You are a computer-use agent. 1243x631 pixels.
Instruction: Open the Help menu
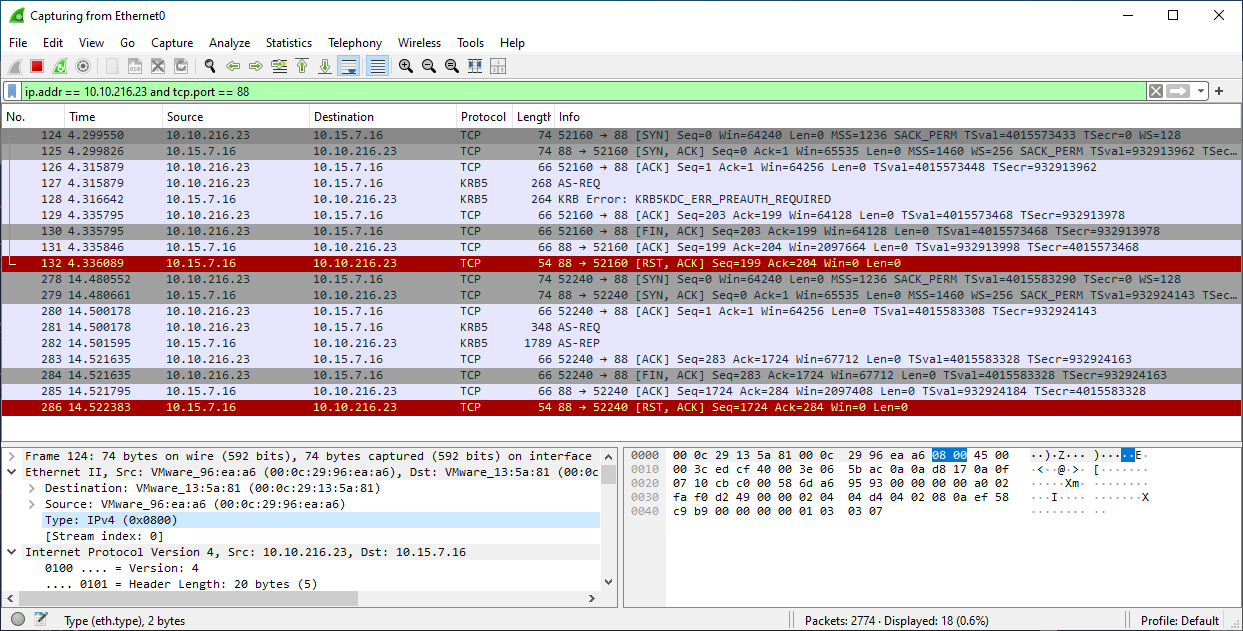pos(512,43)
